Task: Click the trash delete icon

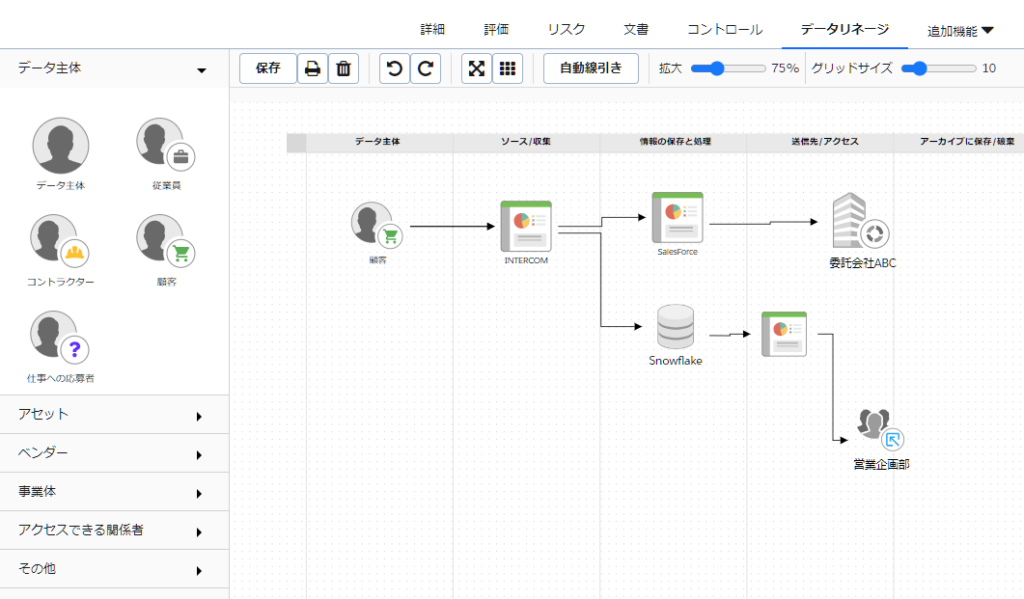Action: (x=343, y=69)
